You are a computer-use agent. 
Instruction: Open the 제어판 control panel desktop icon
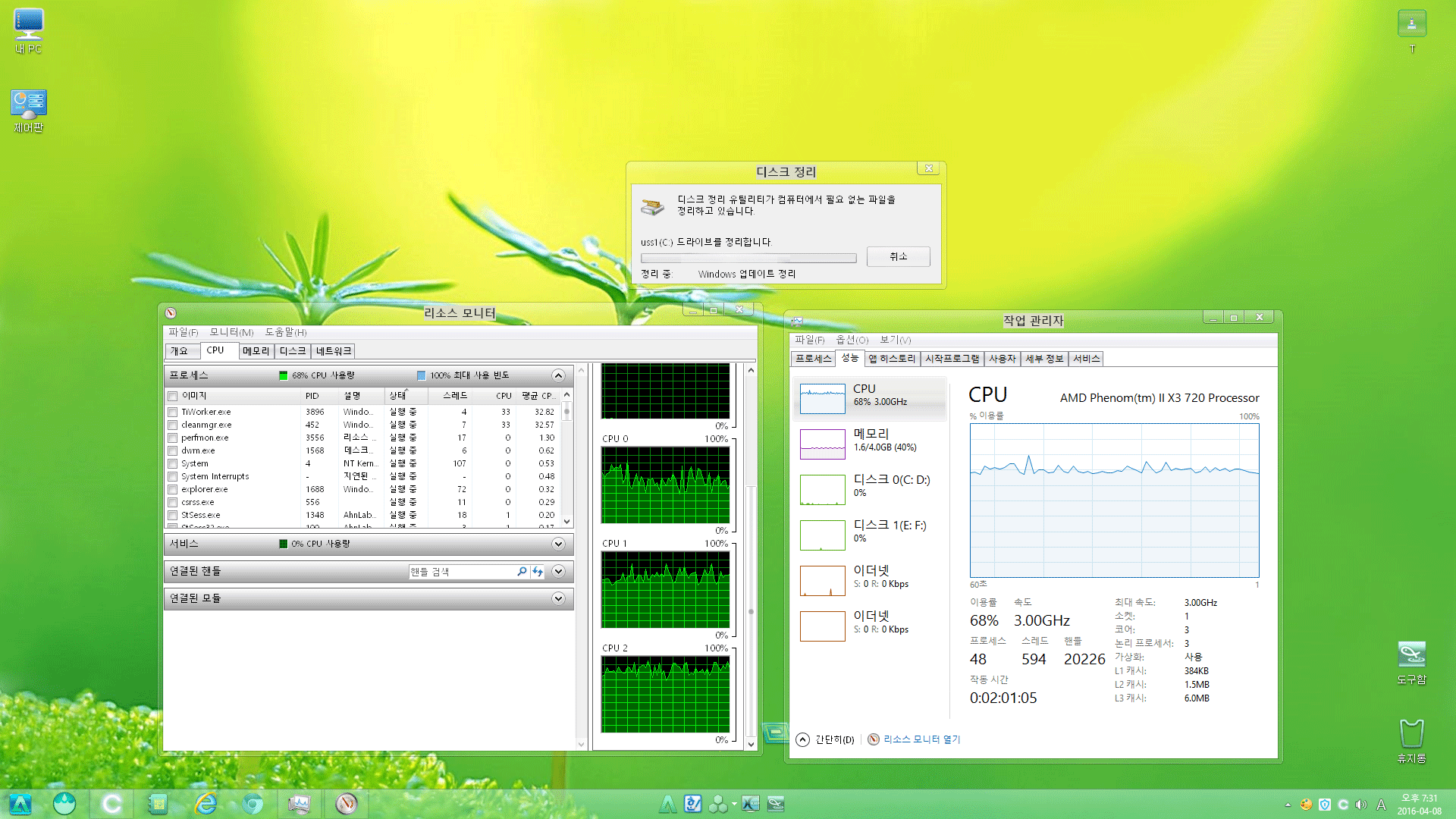(28, 111)
